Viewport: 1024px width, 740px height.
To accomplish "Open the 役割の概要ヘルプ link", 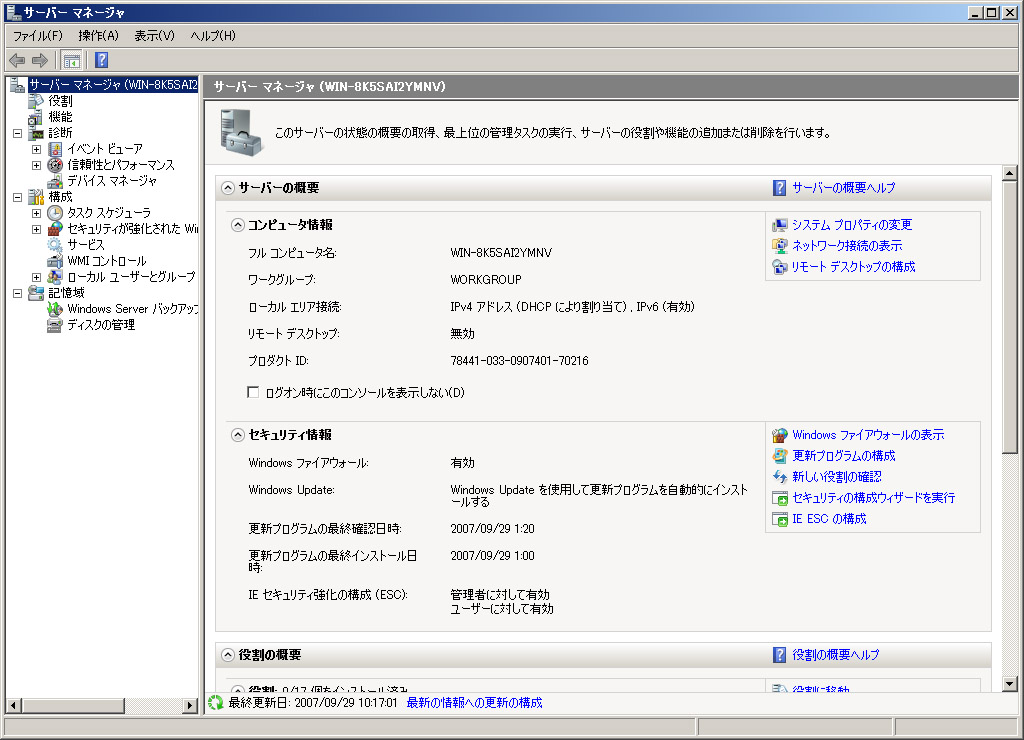I will (836, 654).
